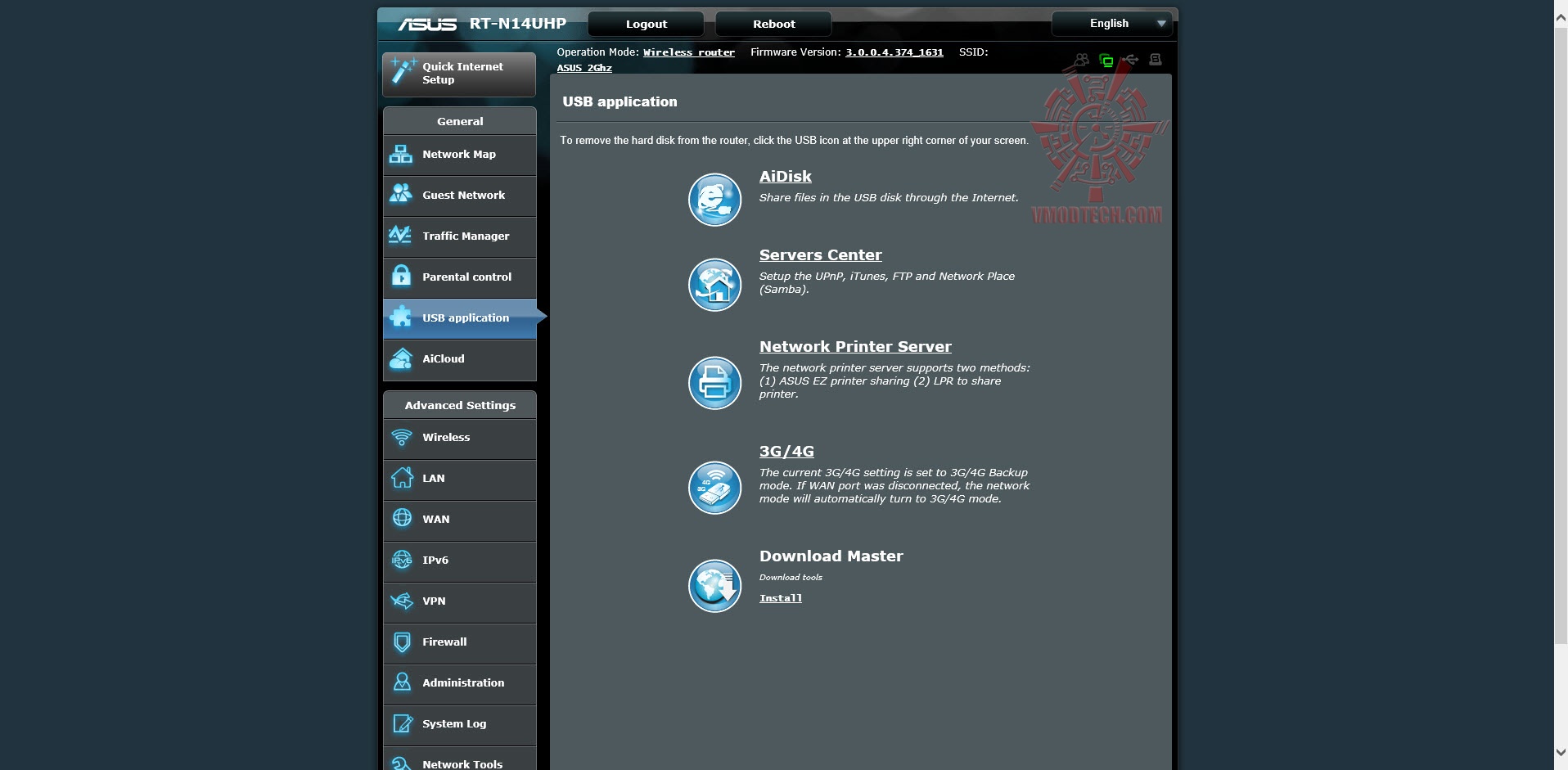Click the printer status icon in header

(x=1156, y=60)
